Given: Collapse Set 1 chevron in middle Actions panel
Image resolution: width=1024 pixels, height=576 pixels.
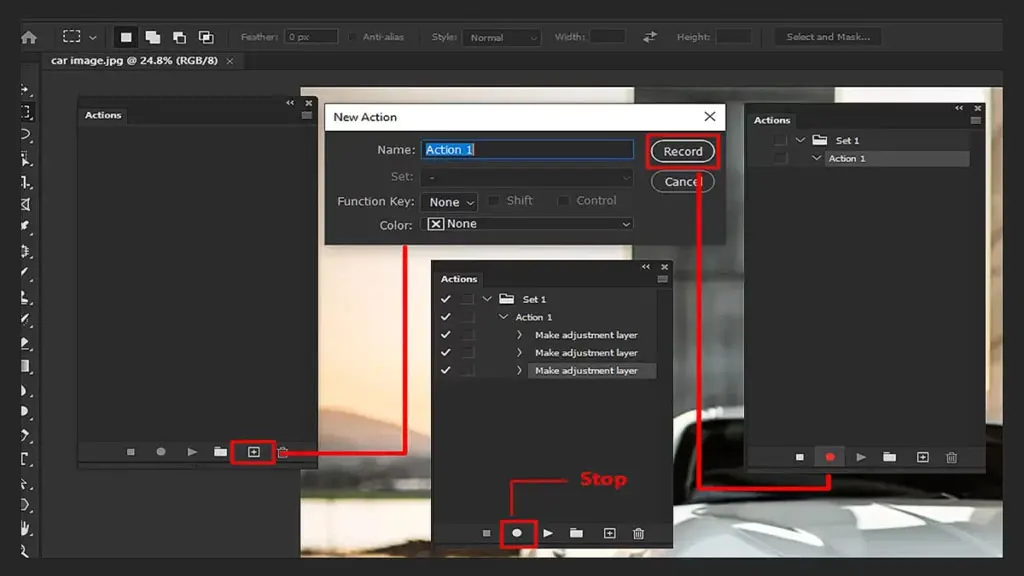Looking at the screenshot, I should tap(487, 299).
